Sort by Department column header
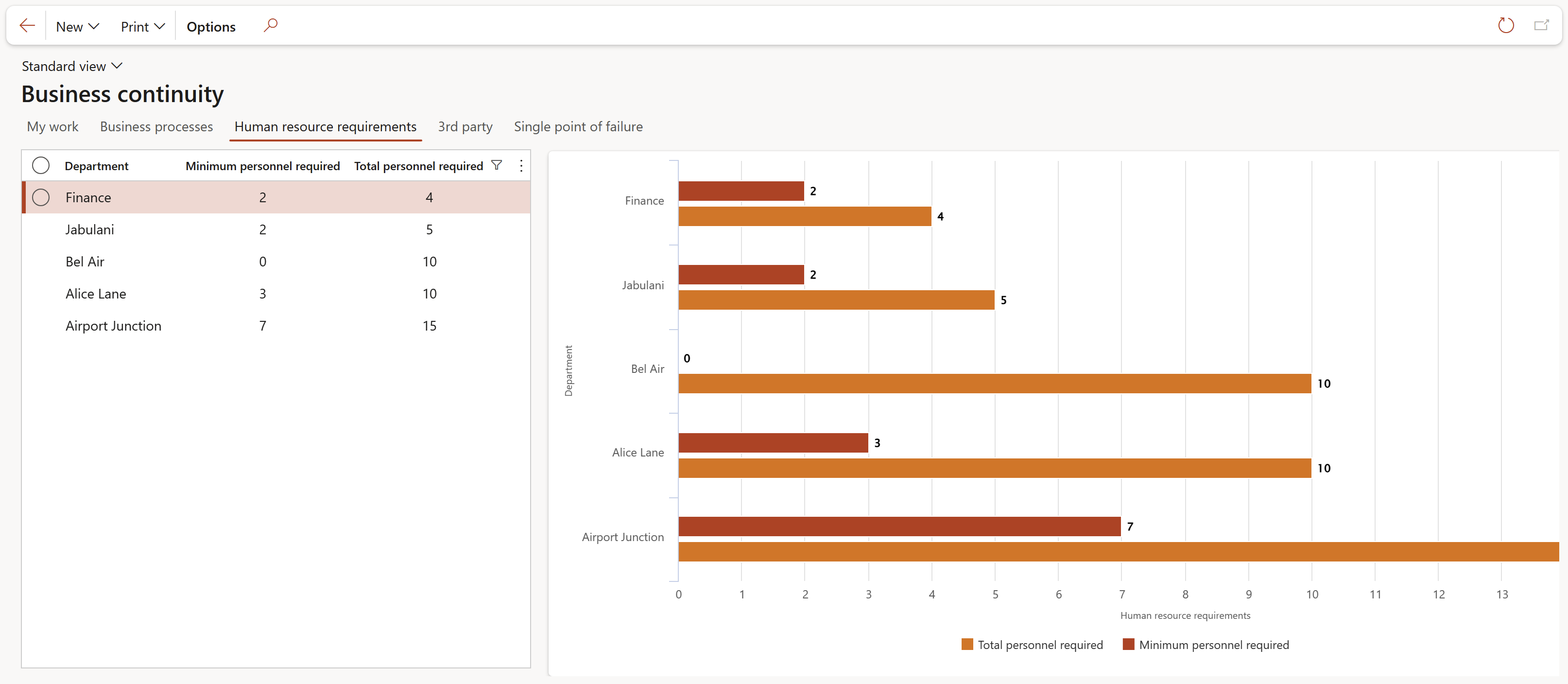Screen dimensions: 1568x684 coord(96,166)
